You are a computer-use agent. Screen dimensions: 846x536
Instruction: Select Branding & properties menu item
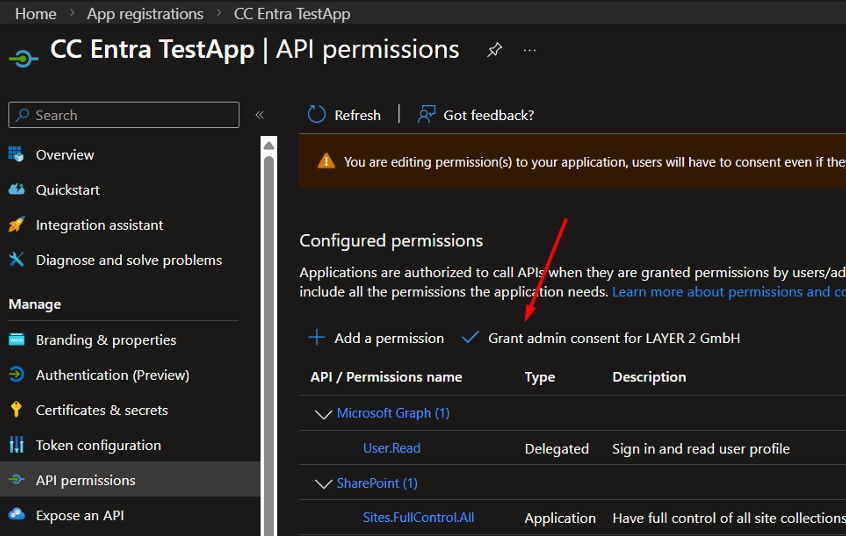(x=105, y=340)
